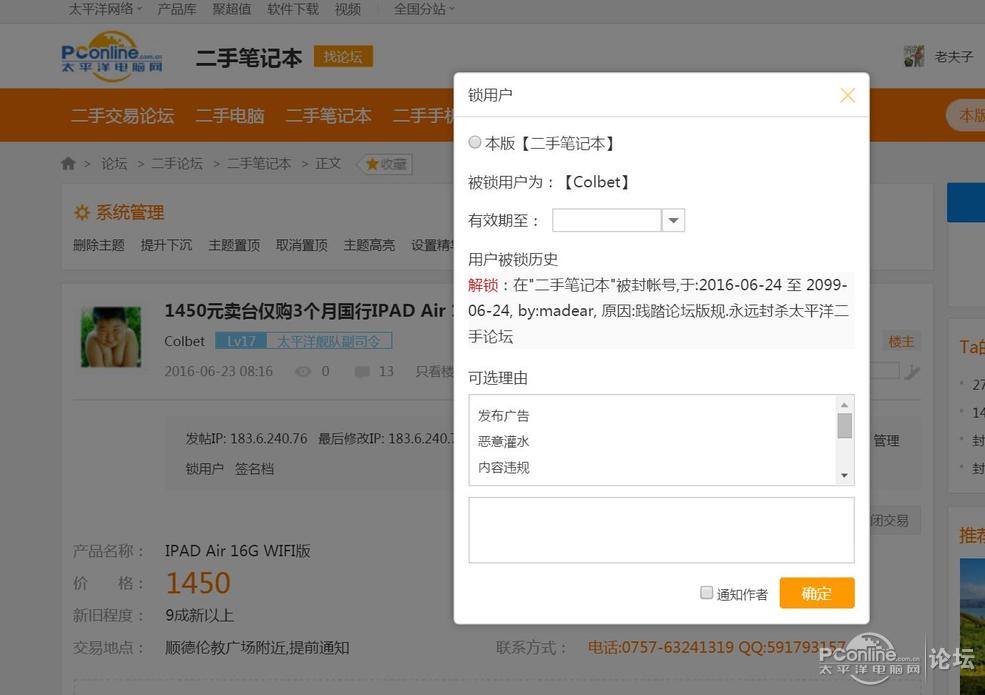Click the 管理 link beside the post
Viewport: 985px width, 695px height.
click(886, 441)
